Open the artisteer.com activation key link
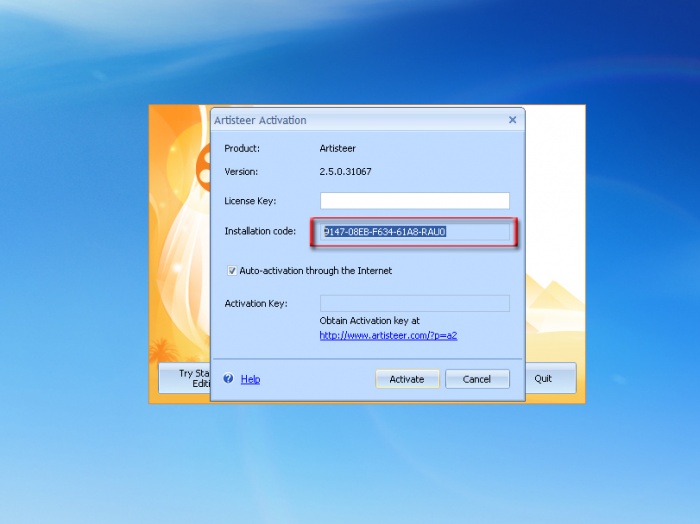This screenshot has width=700, height=524. tap(388, 336)
